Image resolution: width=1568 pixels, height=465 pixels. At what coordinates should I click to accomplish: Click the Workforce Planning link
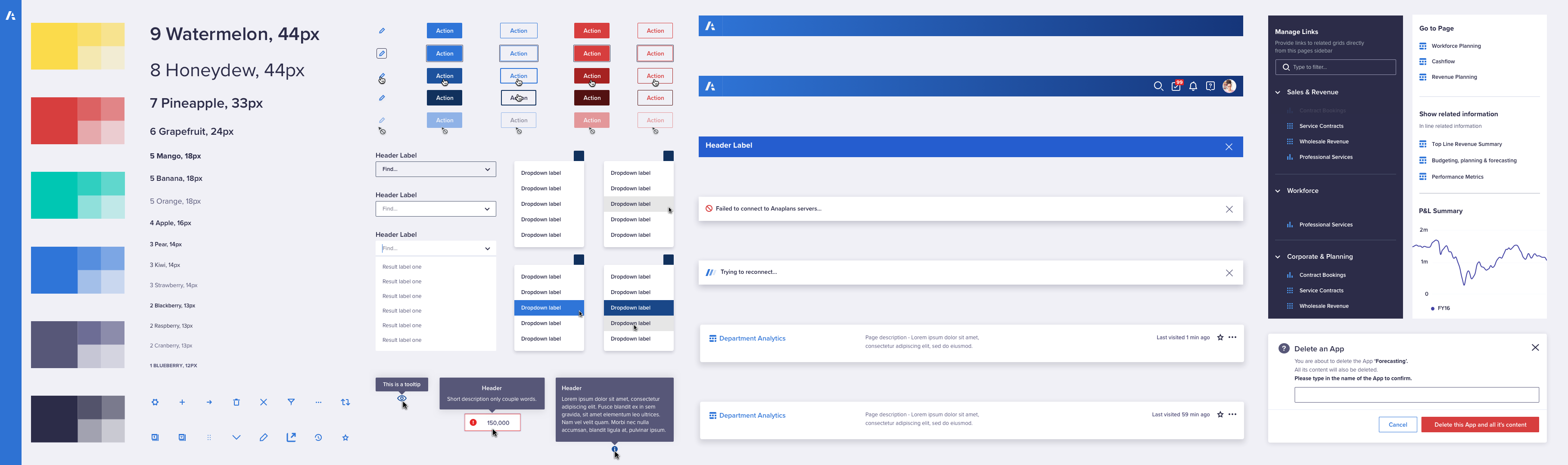(1457, 45)
